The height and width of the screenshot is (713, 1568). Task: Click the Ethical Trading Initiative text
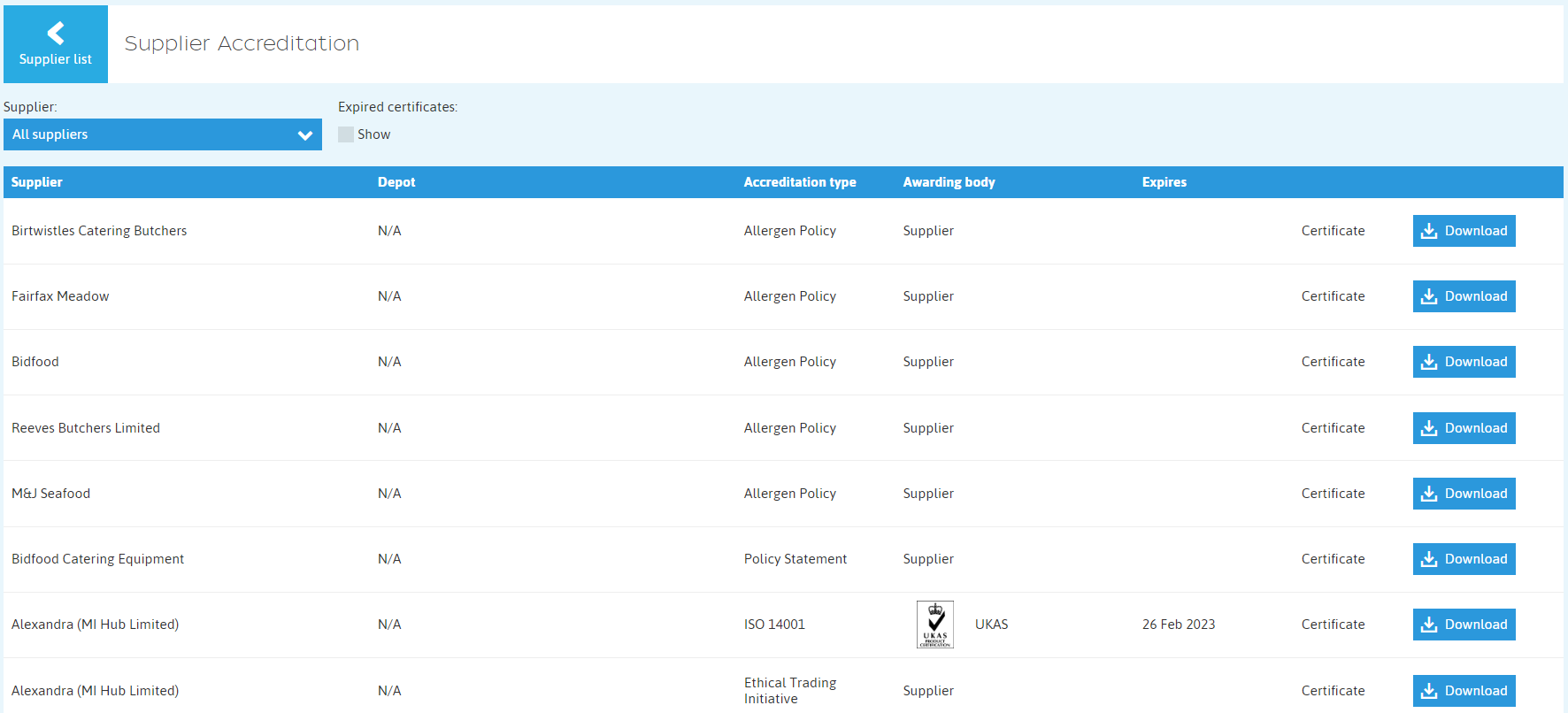point(790,691)
